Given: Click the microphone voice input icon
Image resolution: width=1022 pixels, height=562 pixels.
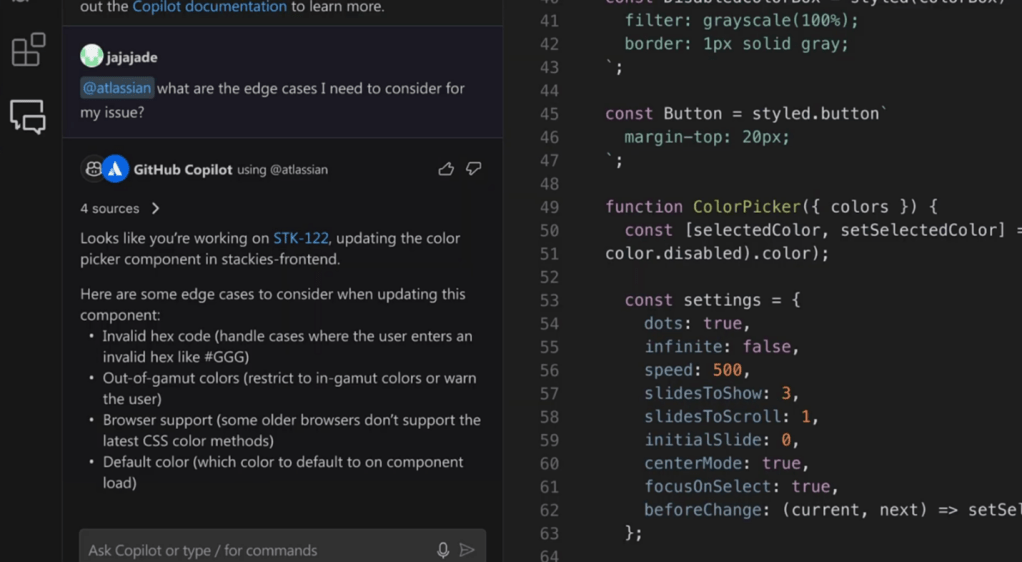Looking at the screenshot, I should point(443,550).
